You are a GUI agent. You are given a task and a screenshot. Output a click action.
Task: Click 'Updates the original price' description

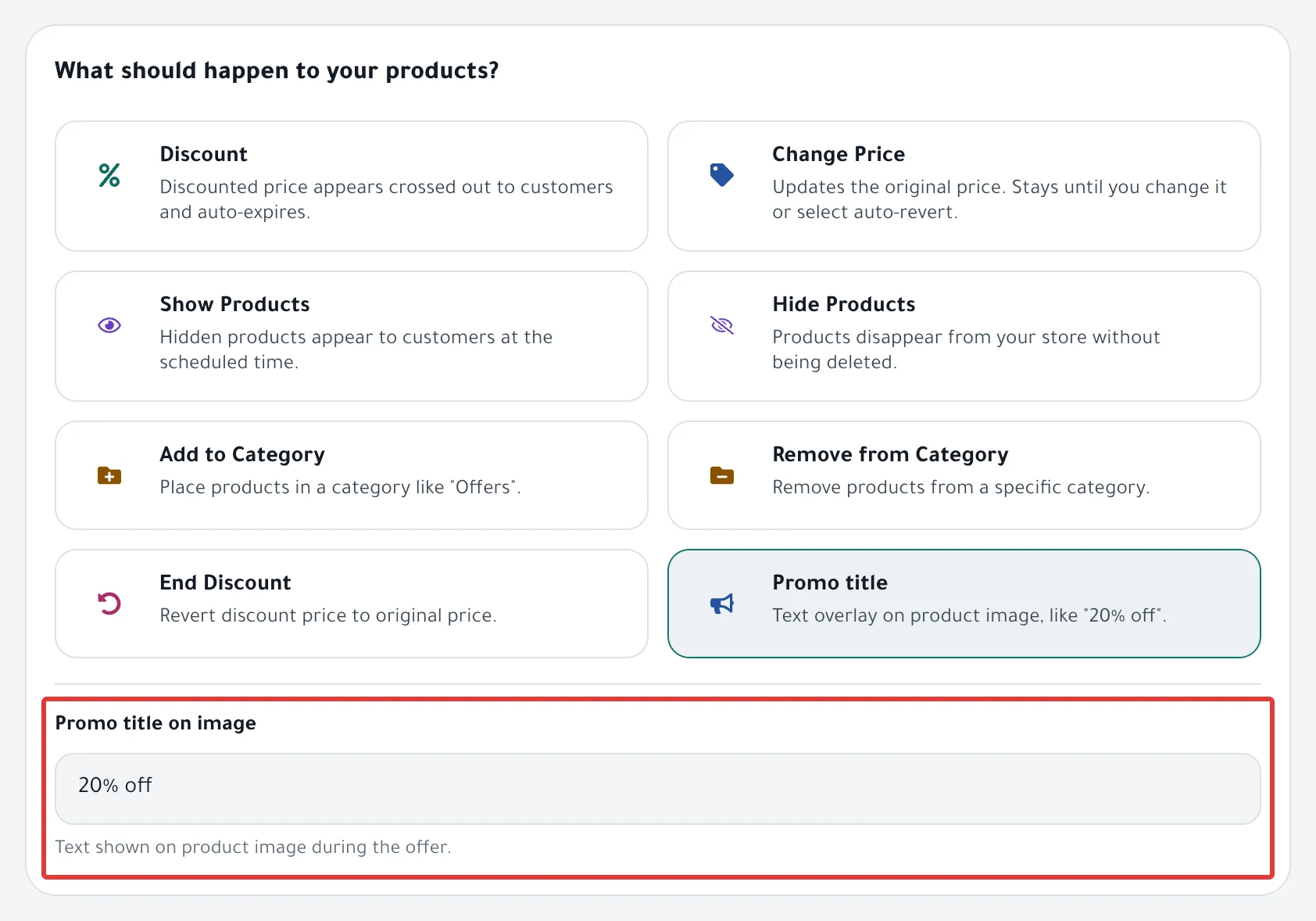[1000, 199]
